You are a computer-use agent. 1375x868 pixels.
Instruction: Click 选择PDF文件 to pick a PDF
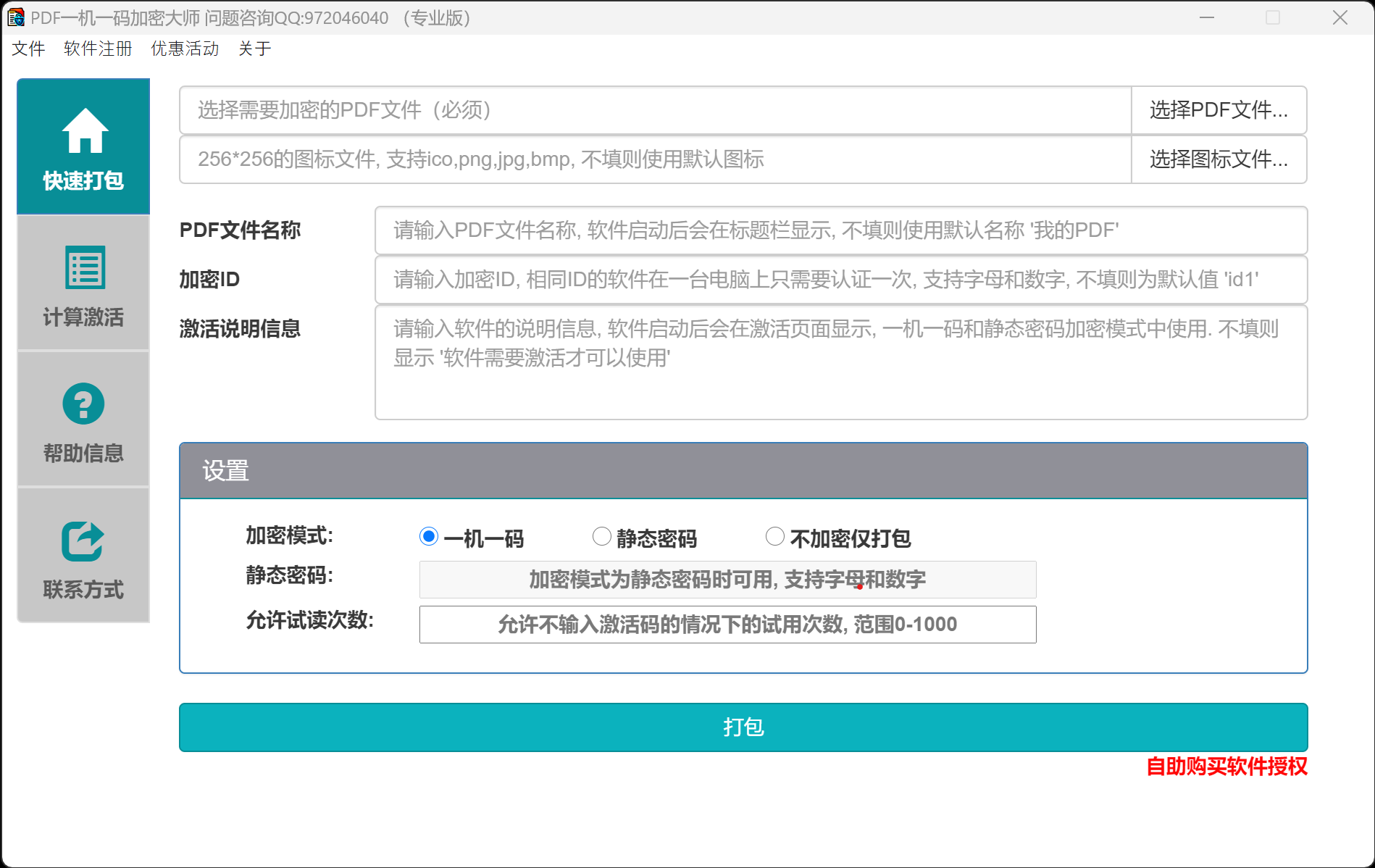[1219, 110]
